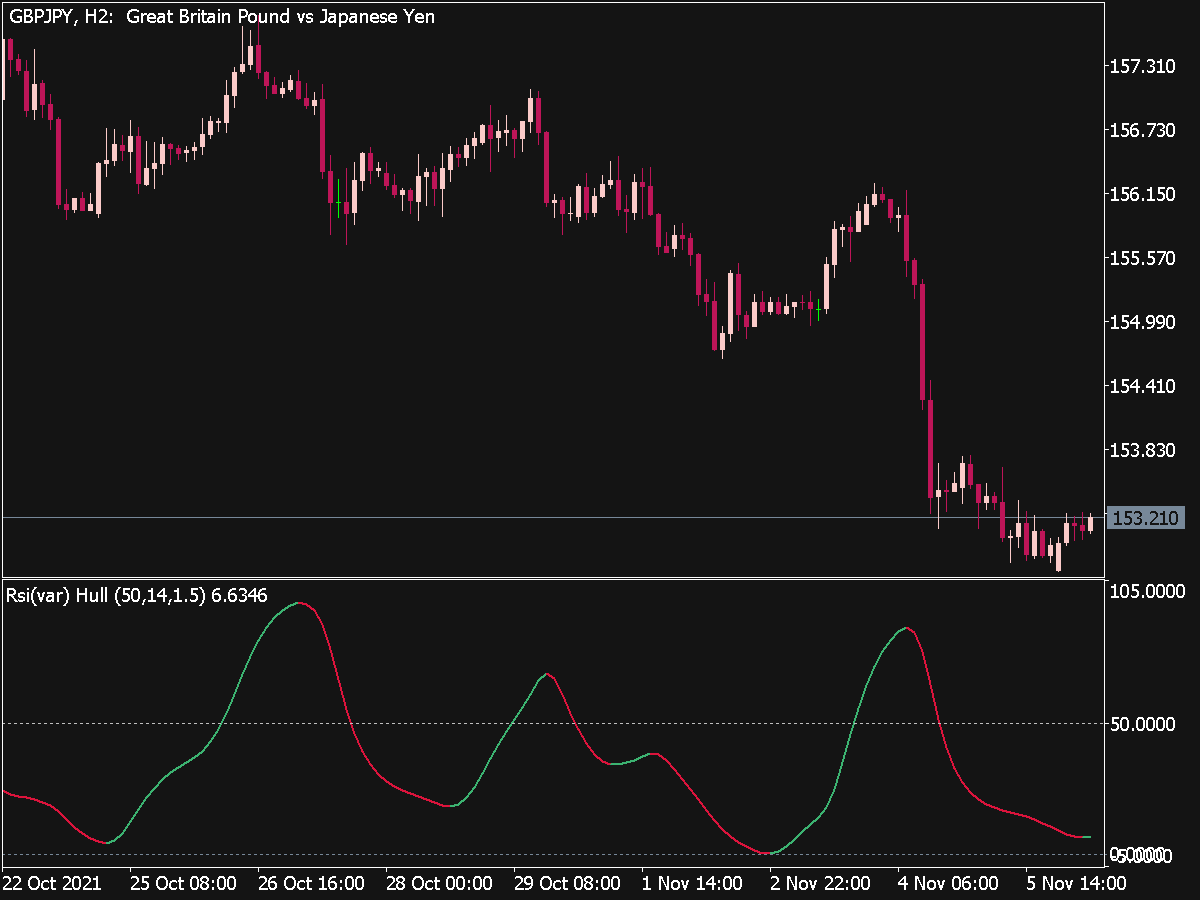Click the last candlestick on the price chart
Image resolution: width=1200 pixels, height=900 pixels.
coord(1090,523)
